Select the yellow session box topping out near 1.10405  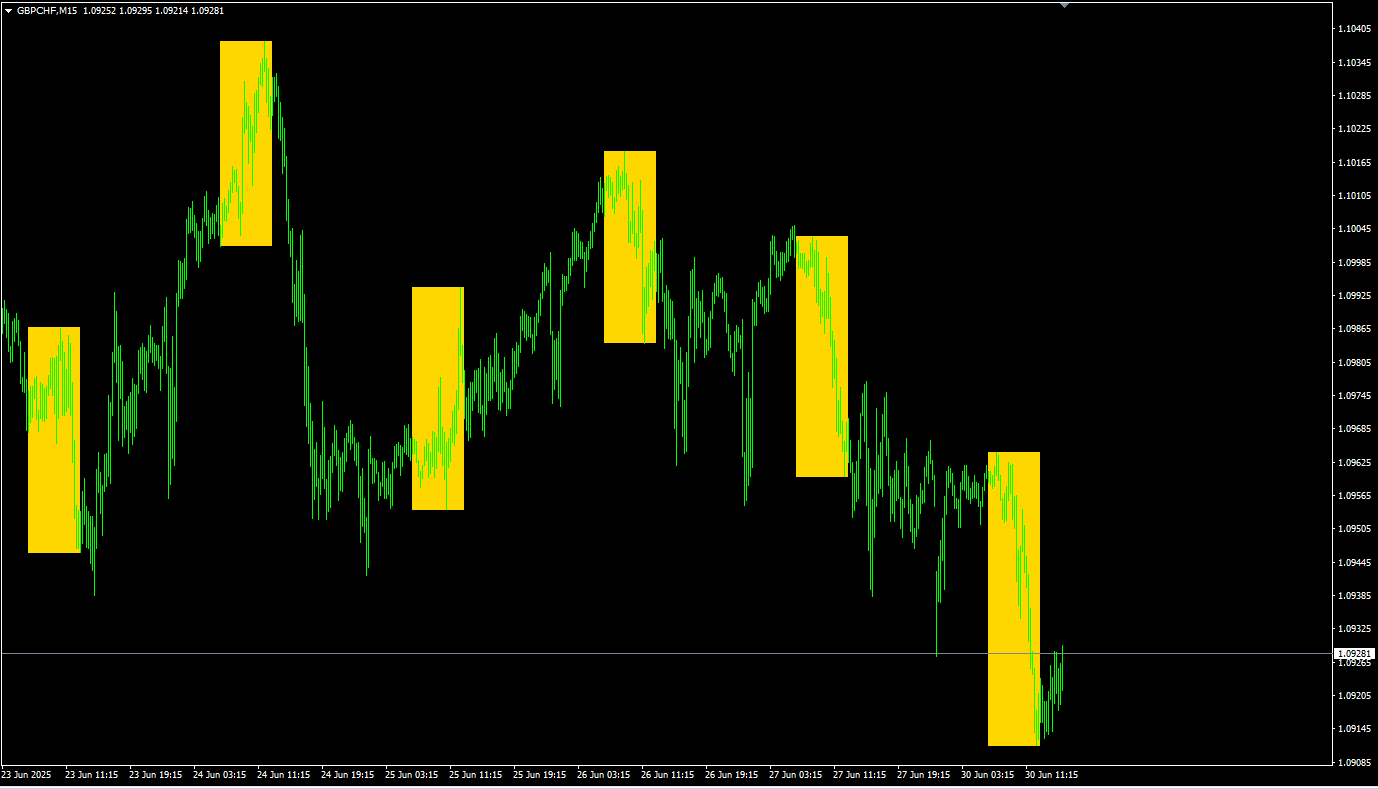[x=246, y=143]
